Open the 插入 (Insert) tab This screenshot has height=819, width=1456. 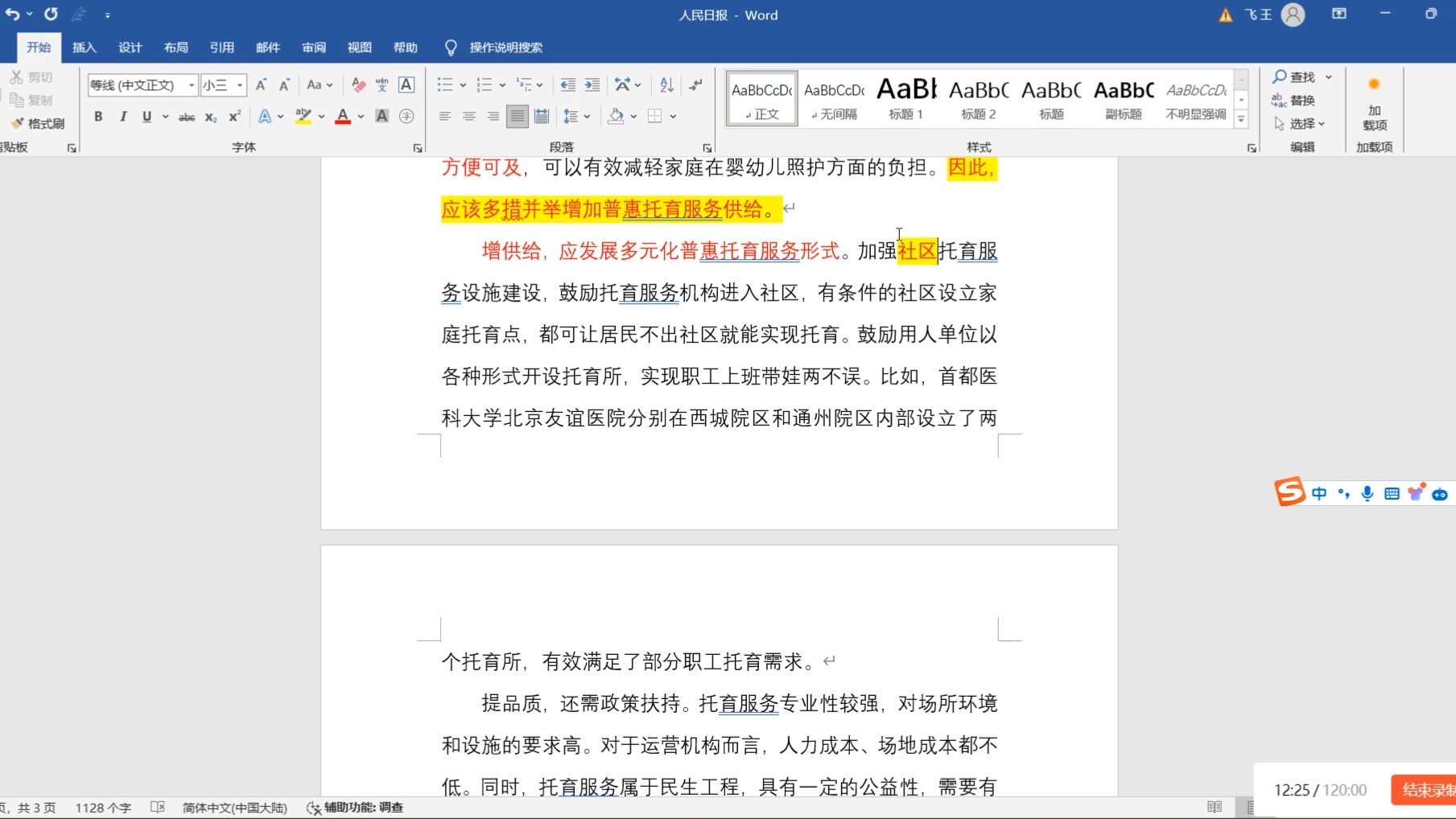pos(85,47)
